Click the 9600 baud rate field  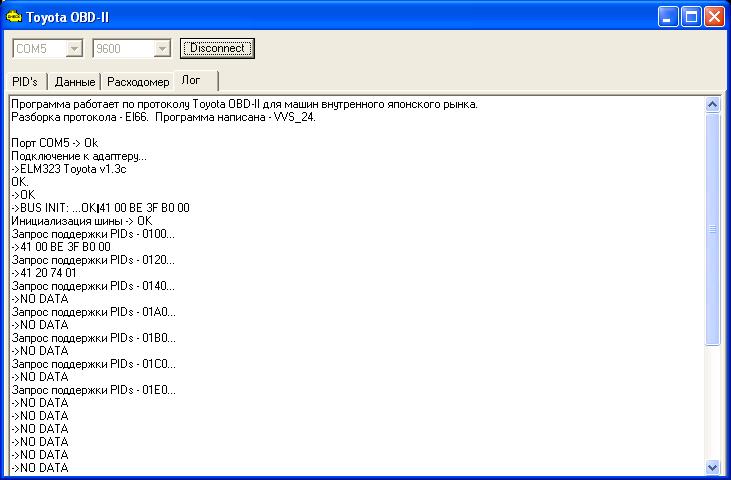(x=122, y=48)
